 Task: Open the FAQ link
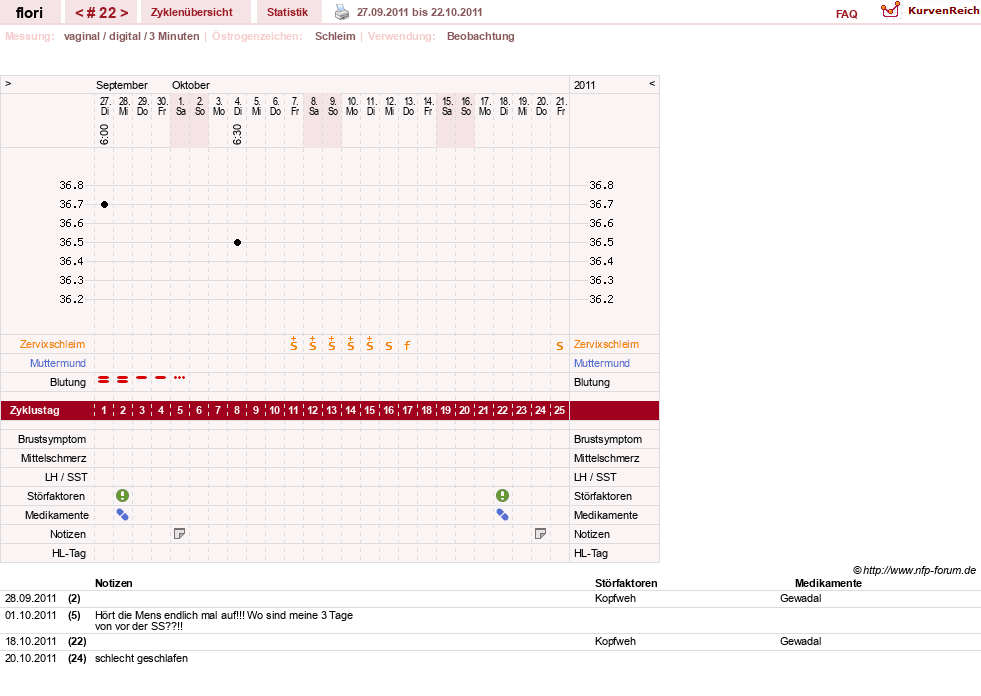click(846, 14)
